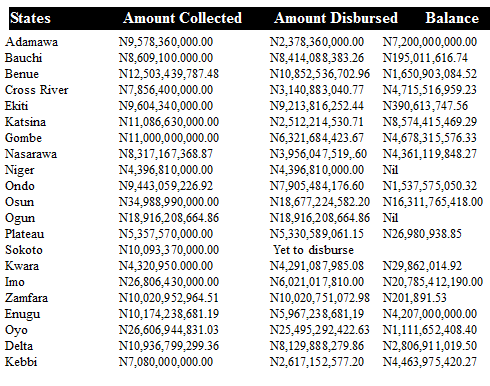490x386 pixels.
Task: Click Osun's amount collected N34,988,990,000.00
Action: 169,202
